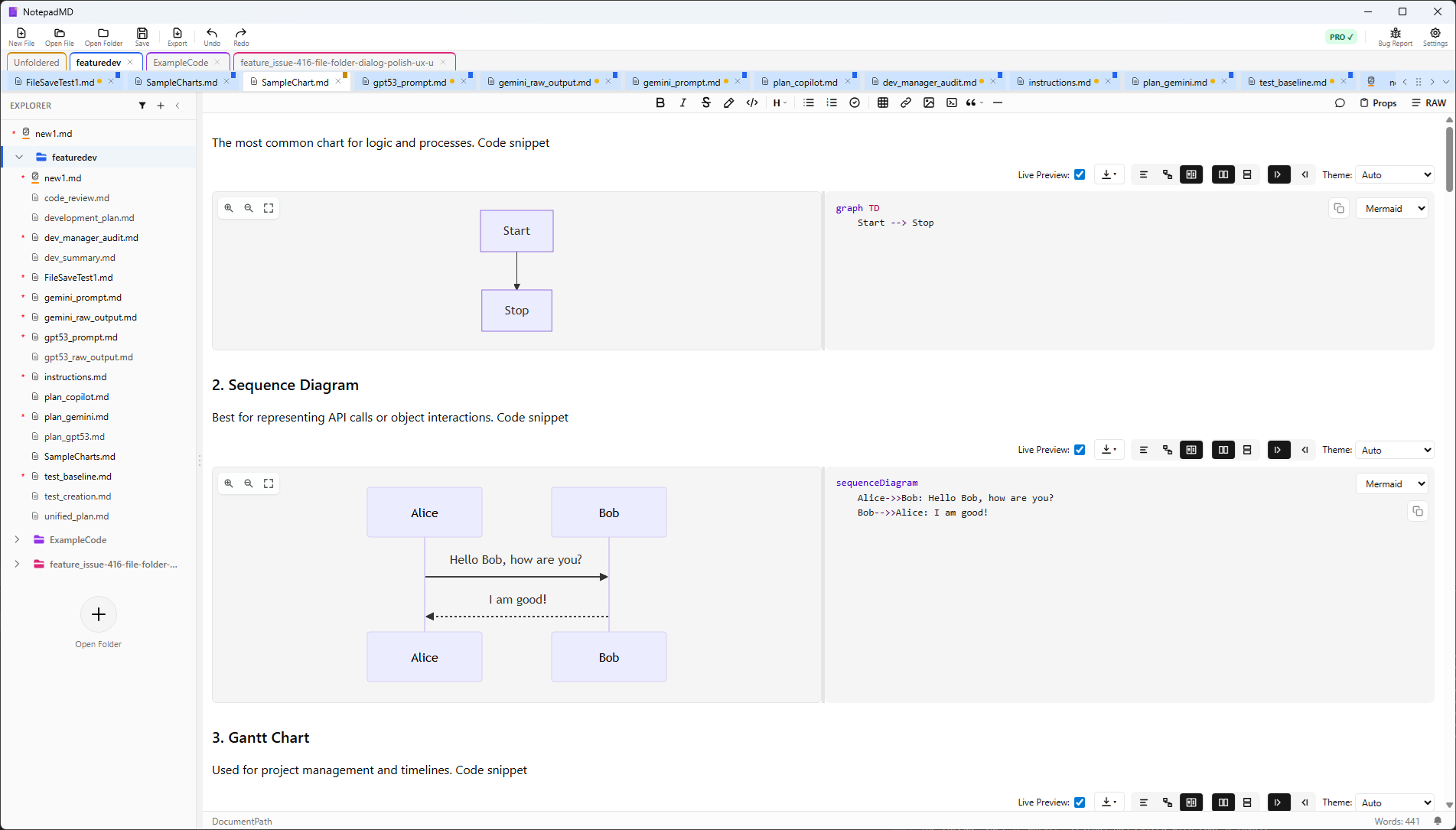Open fullscreen view of sequence diagram preview

pos(269,483)
